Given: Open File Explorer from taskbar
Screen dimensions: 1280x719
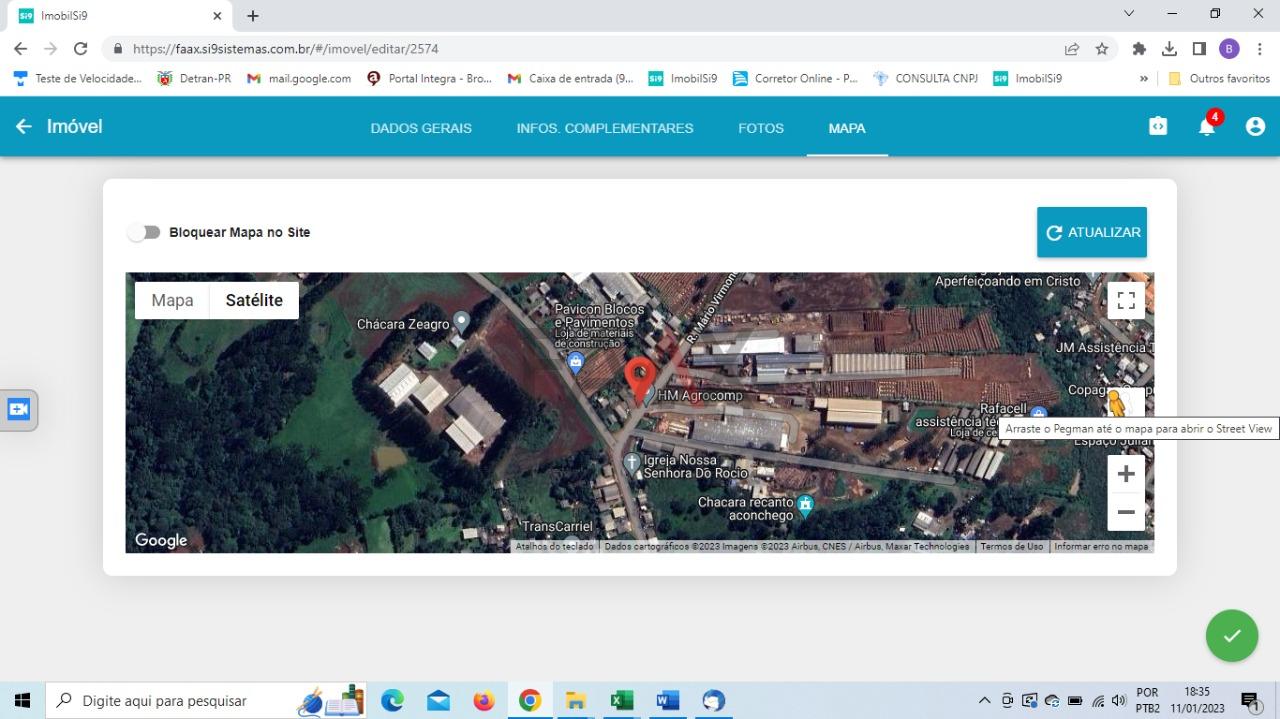Looking at the screenshot, I should [x=576, y=700].
